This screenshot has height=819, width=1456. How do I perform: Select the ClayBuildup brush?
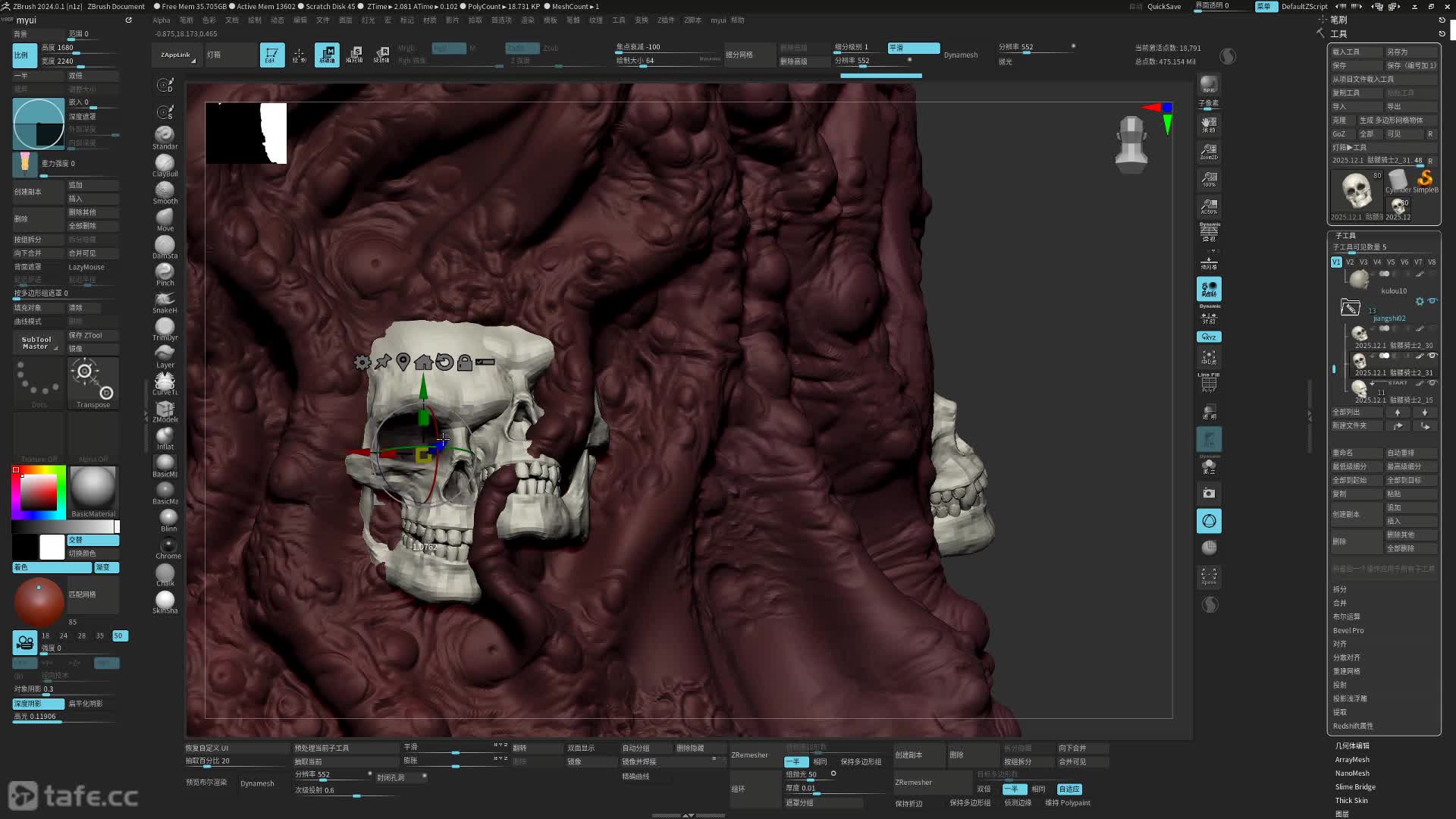point(165,164)
